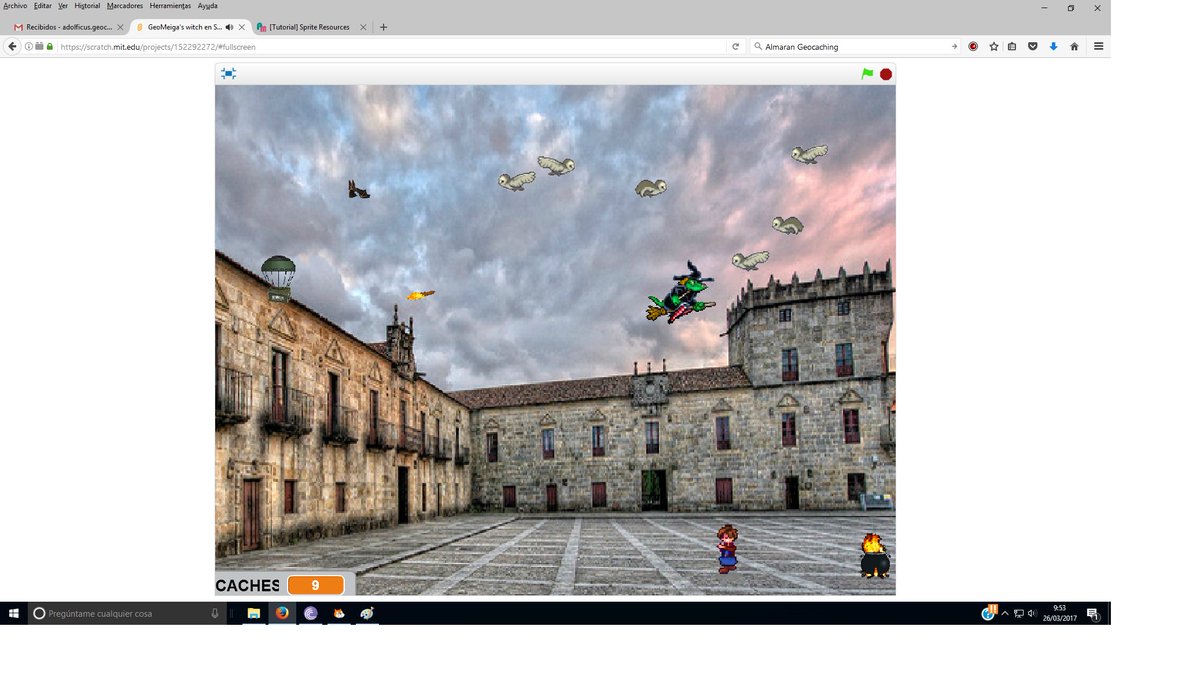Show hidden system tray icons
1200x674 pixels.
click(1005, 613)
